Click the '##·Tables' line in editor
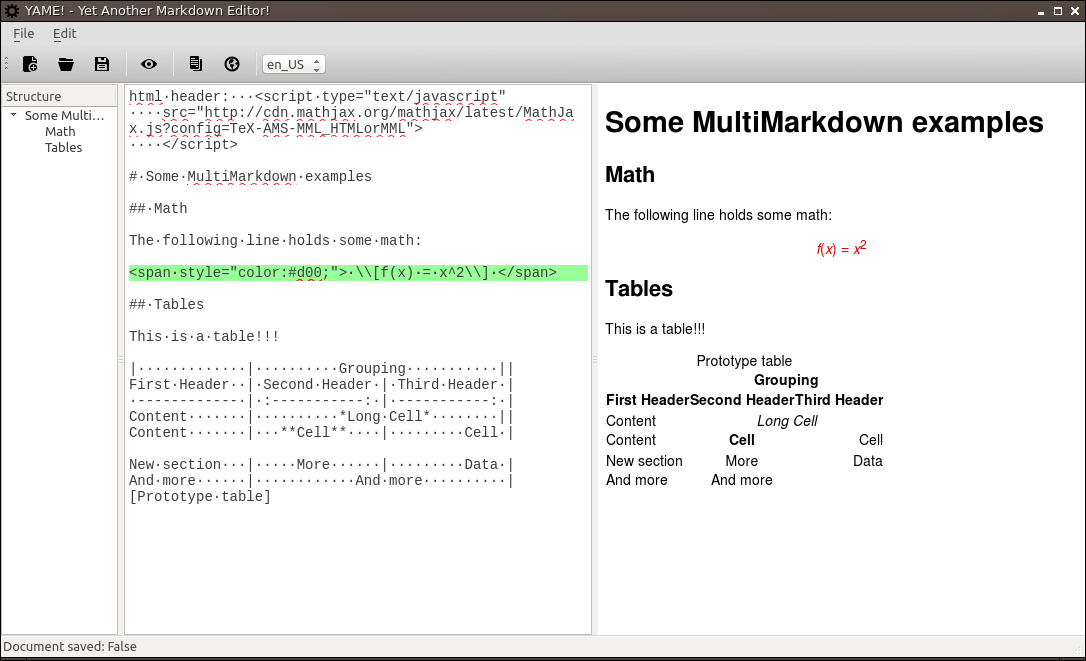The height and width of the screenshot is (661, 1086). tap(166, 305)
